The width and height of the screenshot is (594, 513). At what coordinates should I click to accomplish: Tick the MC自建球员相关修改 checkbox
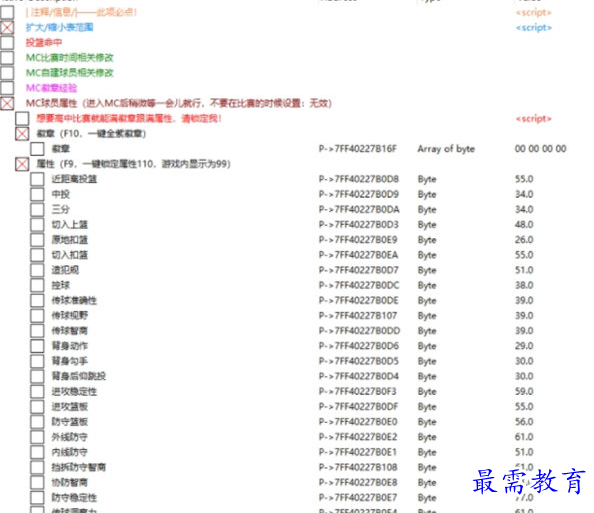(7, 73)
